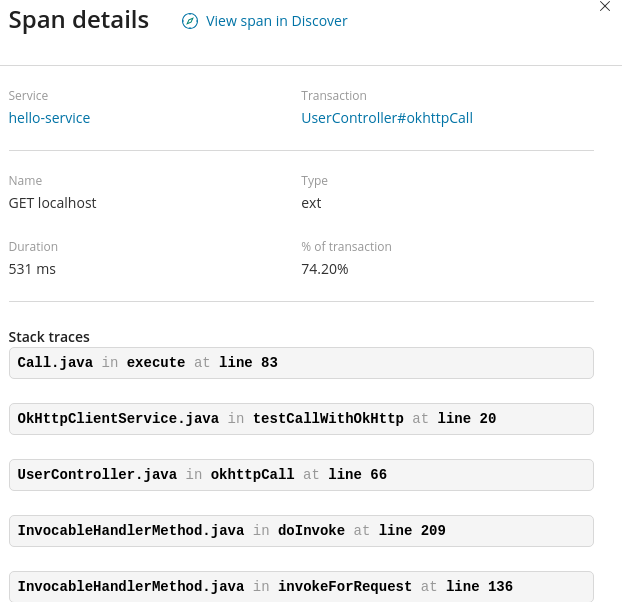Open the hello-service service link
This screenshot has width=622, height=602.
coord(49,118)
